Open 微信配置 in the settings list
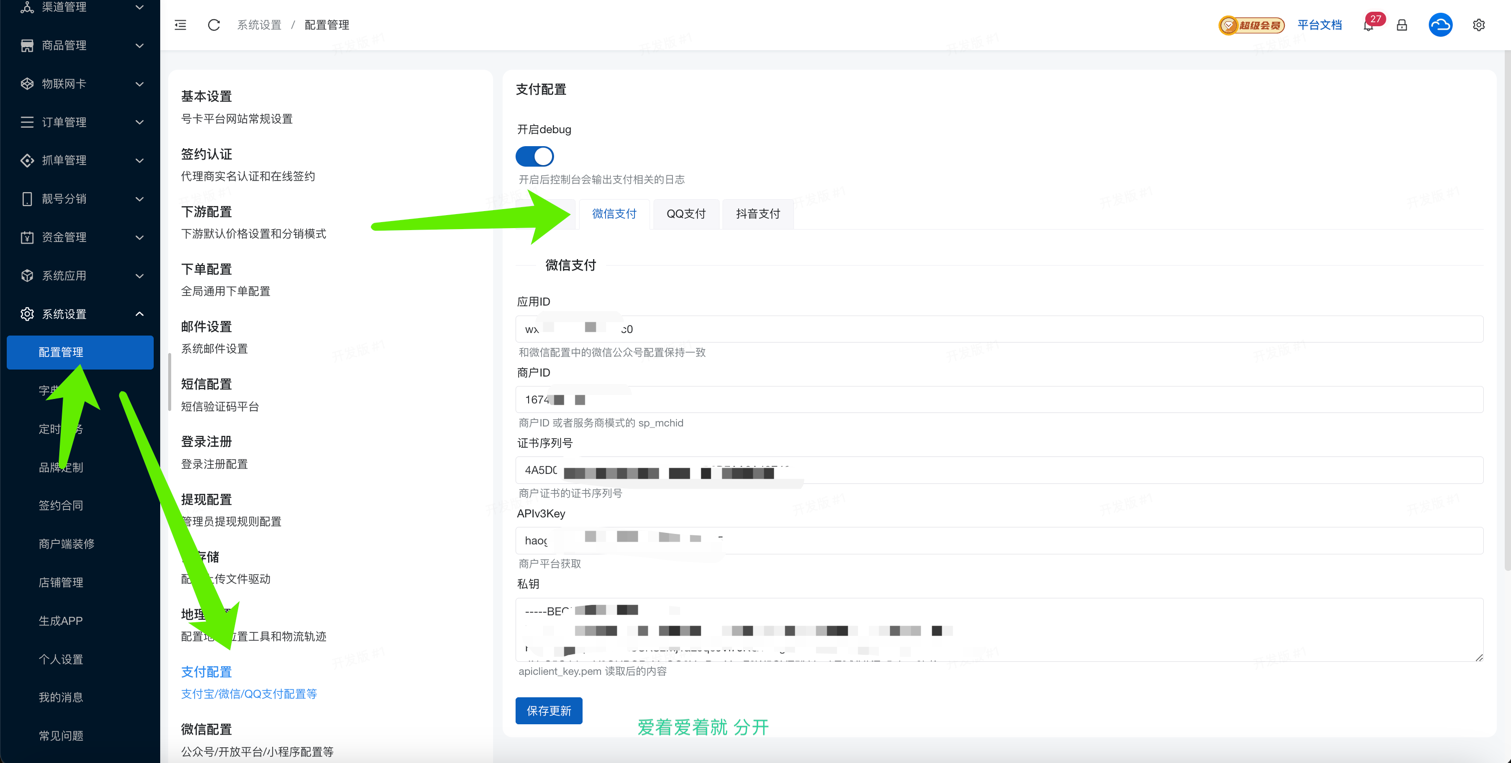This screenshot has height=763, width=1511. tap(206, 730)
